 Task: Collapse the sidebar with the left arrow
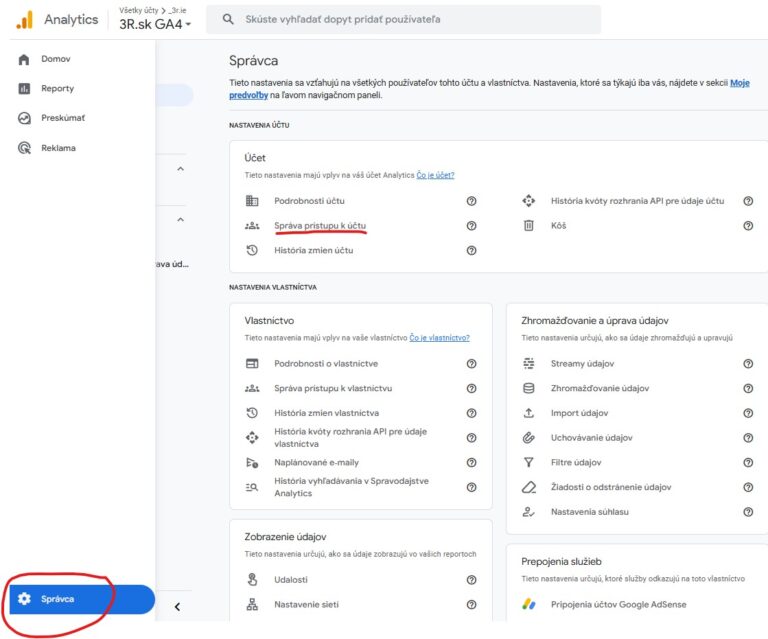177,607
